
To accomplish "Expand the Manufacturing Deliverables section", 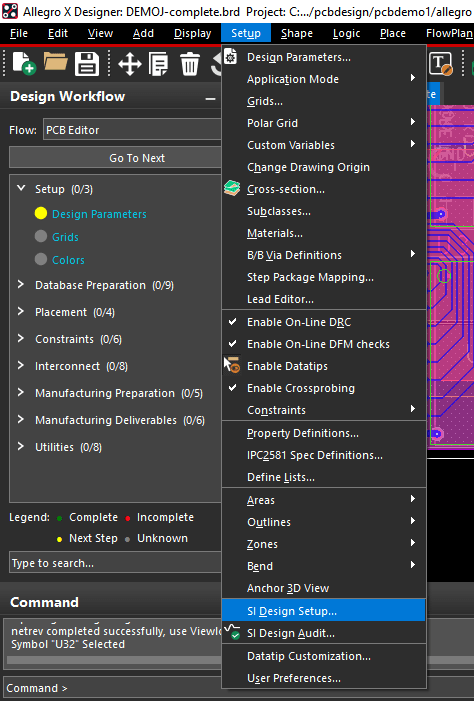I will (x=21, y=419).
